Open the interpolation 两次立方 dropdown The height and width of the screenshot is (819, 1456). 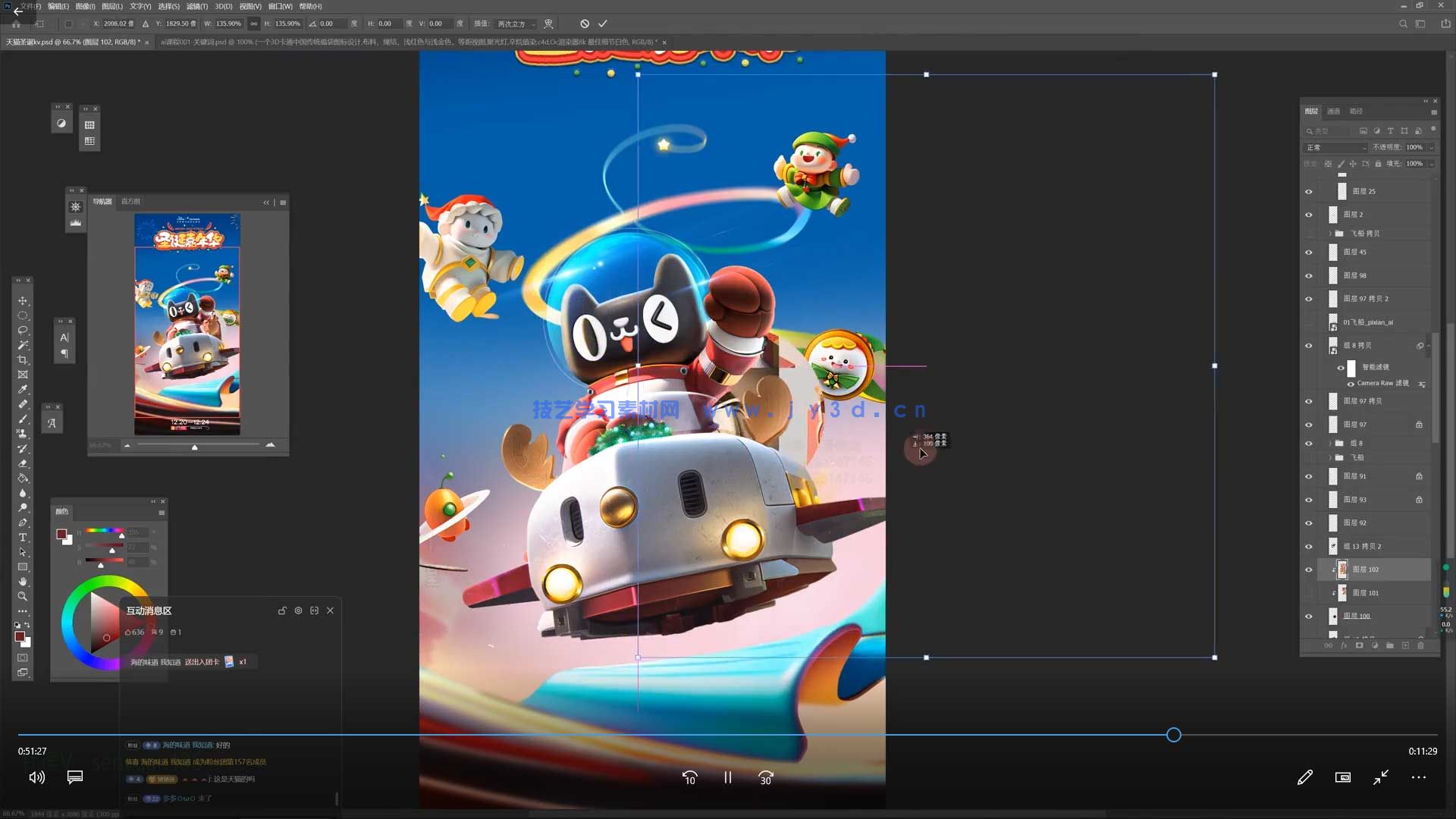point(516,24)
